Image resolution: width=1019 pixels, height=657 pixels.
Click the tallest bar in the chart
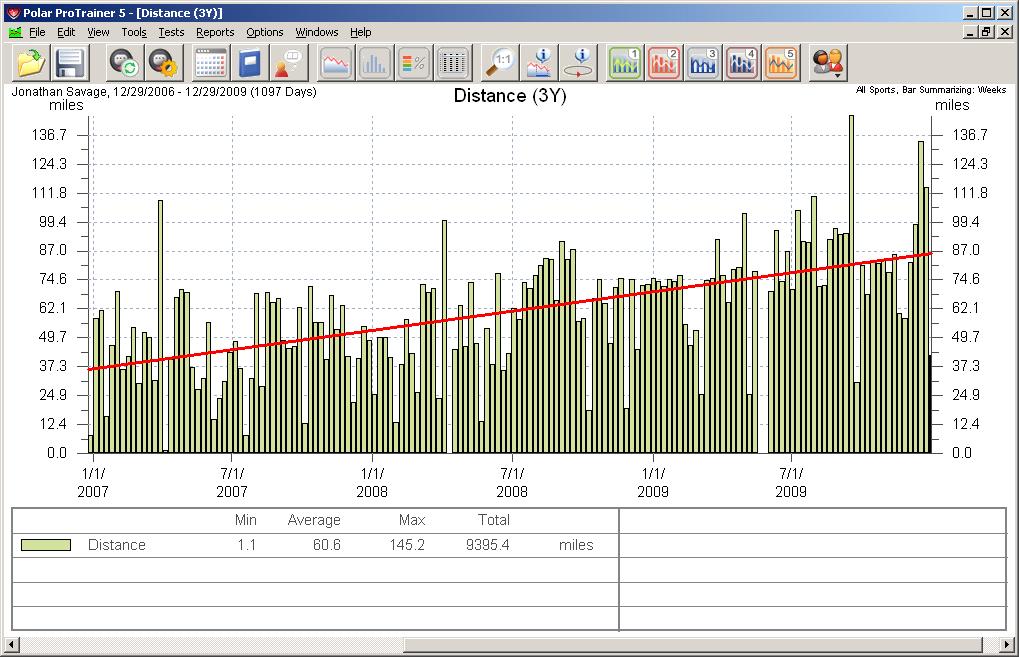tap(851, 284)
